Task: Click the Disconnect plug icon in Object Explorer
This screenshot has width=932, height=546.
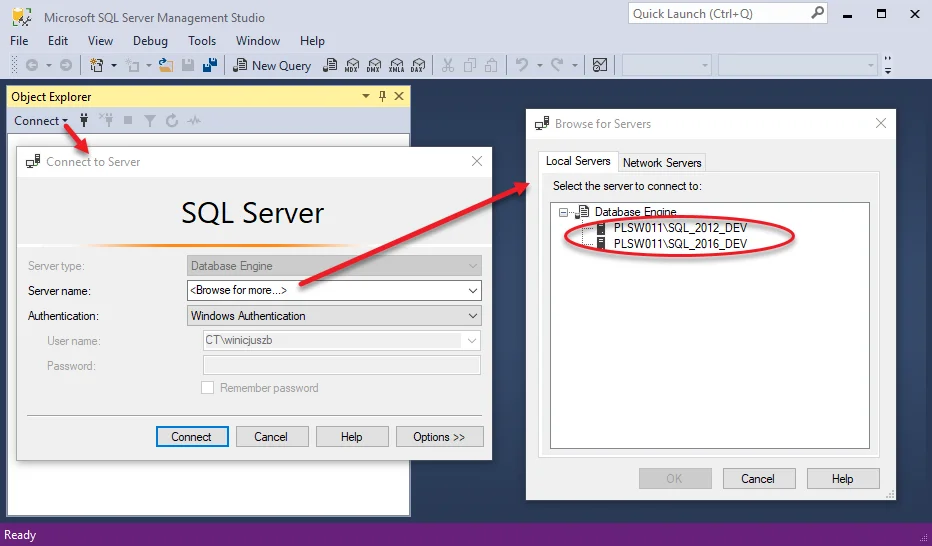Action: 106,121
